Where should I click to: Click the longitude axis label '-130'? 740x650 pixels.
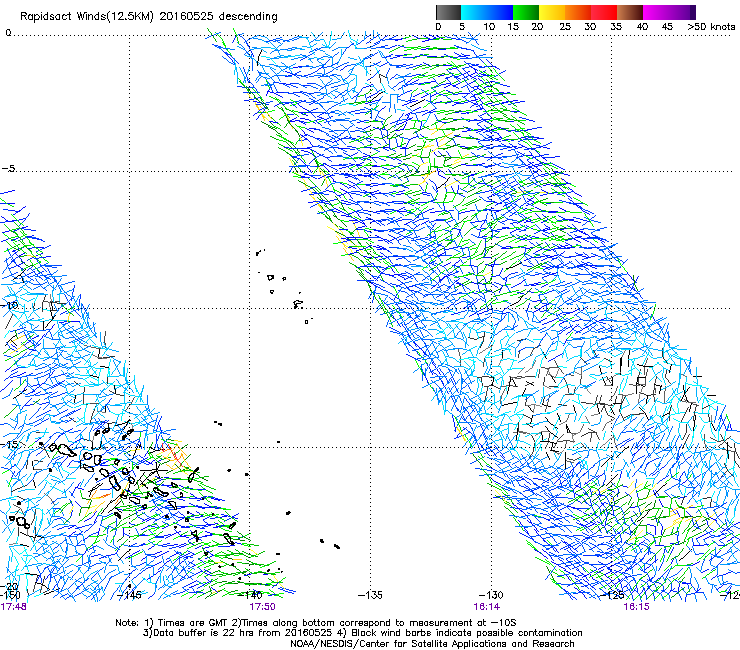coord(491,595)
